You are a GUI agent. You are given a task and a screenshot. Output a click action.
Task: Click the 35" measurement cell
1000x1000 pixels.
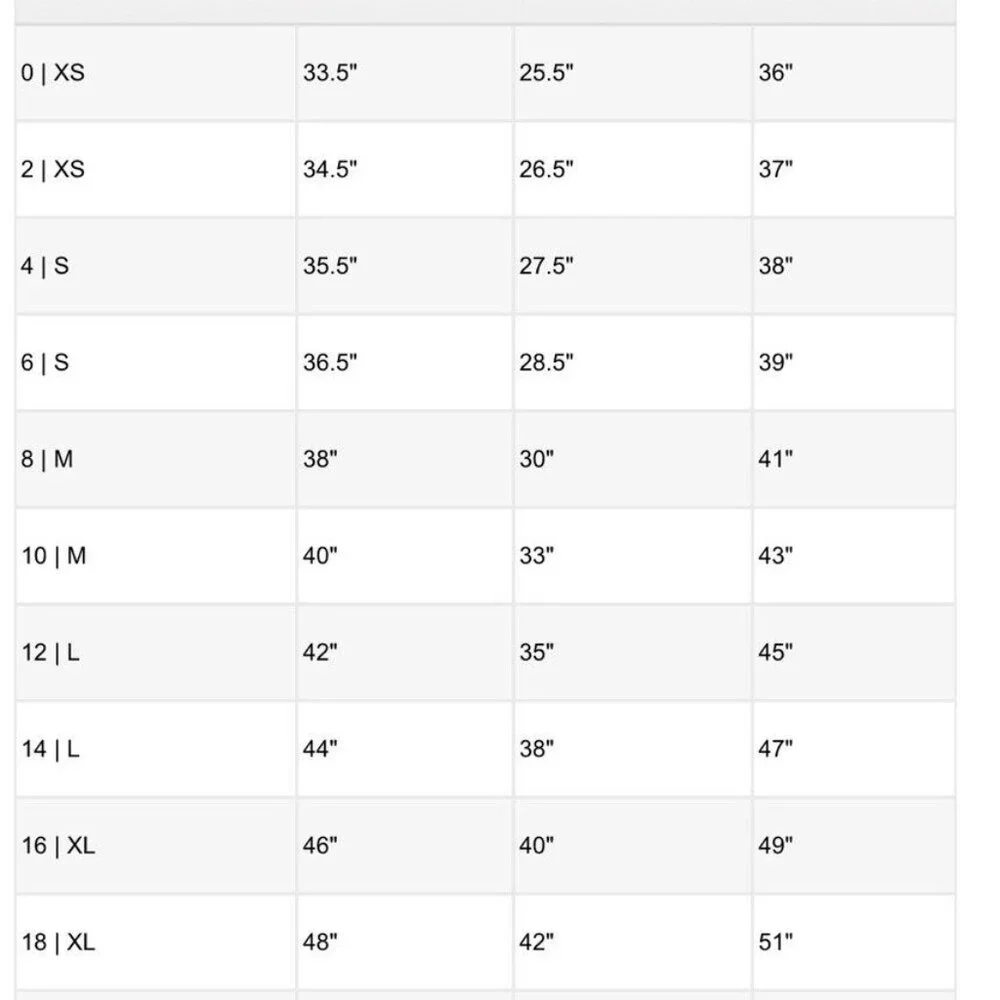click(633, 652)
